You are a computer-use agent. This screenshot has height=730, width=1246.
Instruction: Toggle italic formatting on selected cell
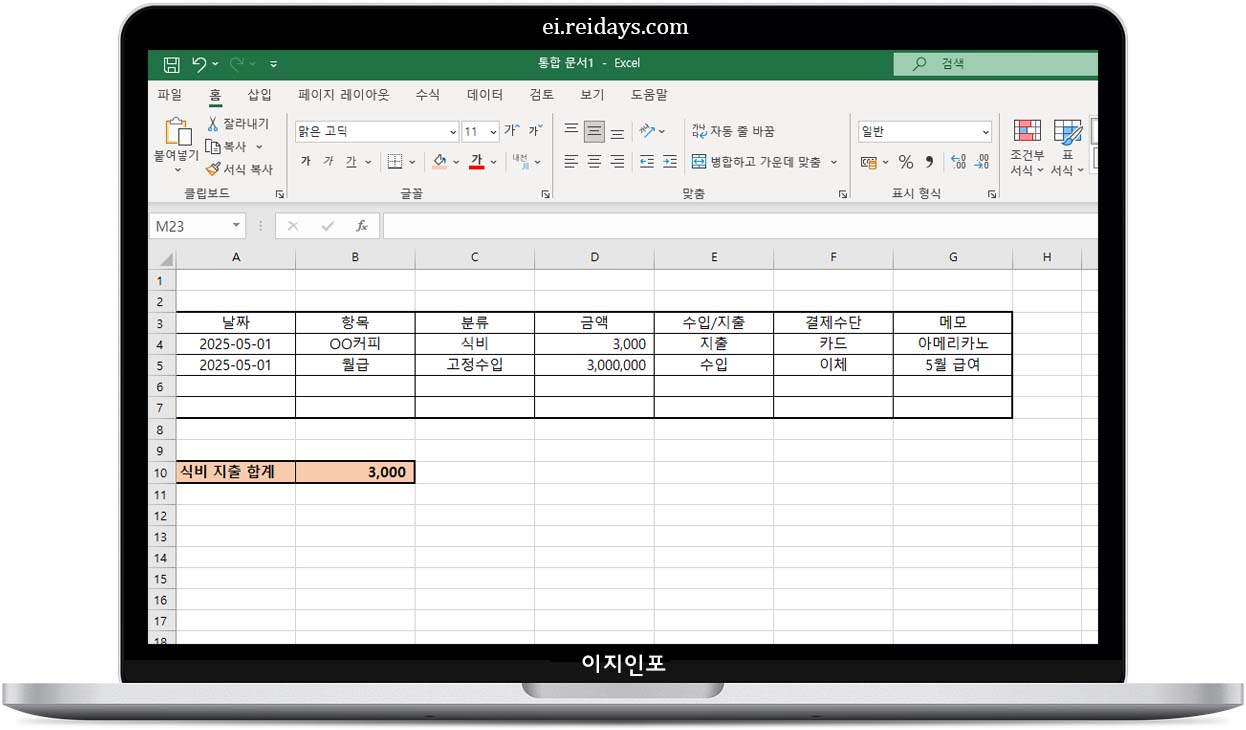(x=329, y=161)
